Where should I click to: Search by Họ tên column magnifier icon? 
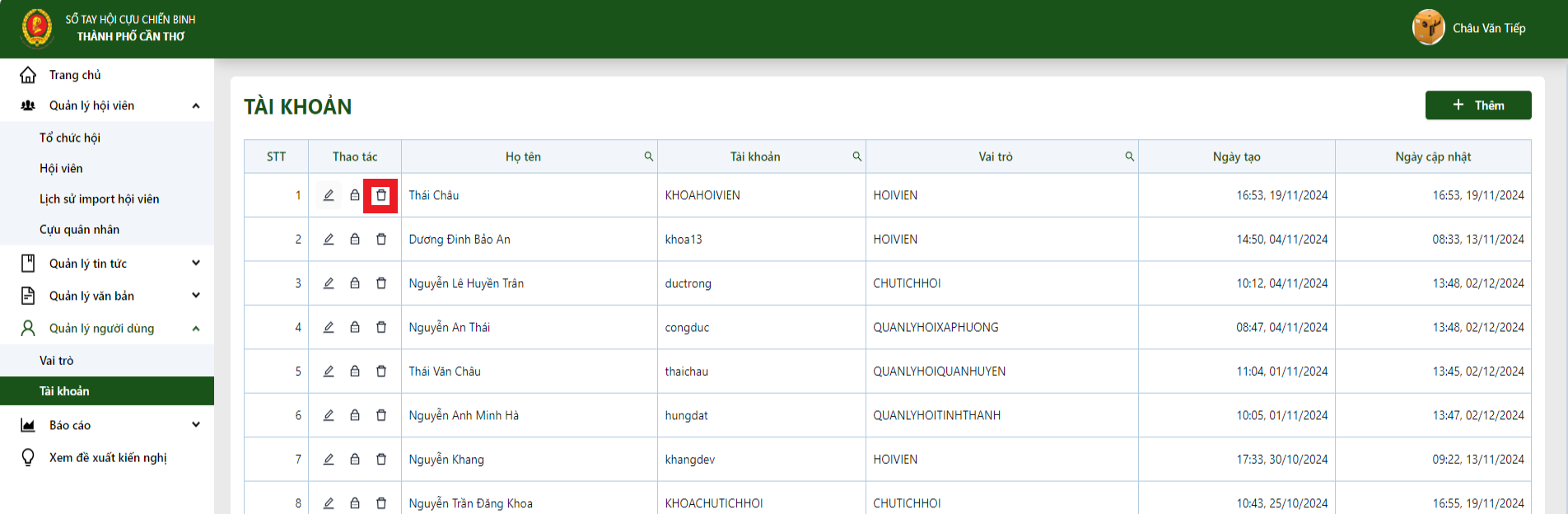tap(649, 157)
